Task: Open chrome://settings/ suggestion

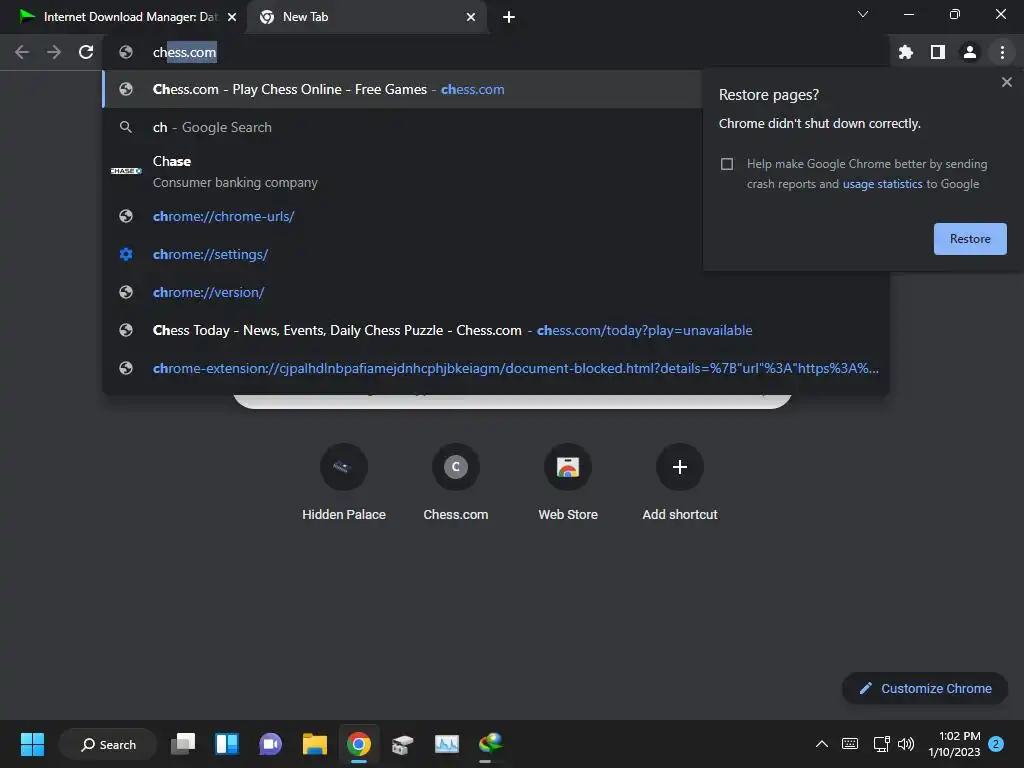Action: pyautogui.click(x=402, y=254)
